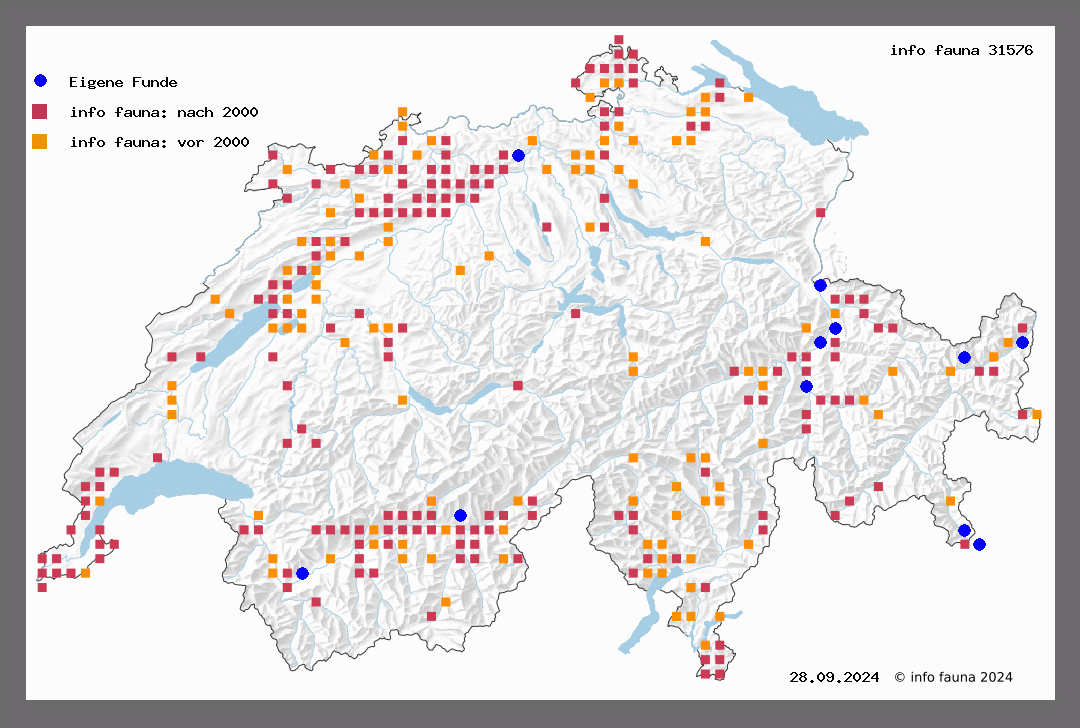The width and height of the screenshot is (1080, 728).
Task: Click the easternmost orange square marker
Action: pyautogui.click(x=1037, y=414)
